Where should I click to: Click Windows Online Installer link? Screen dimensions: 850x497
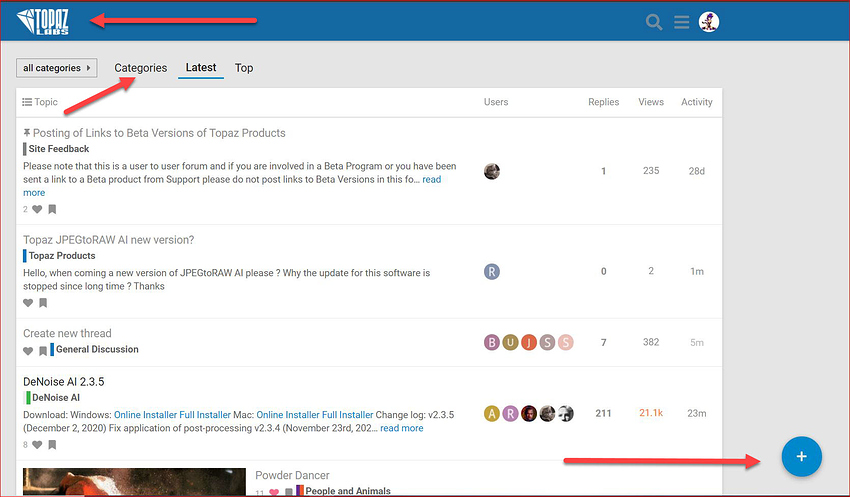[145, 415]
